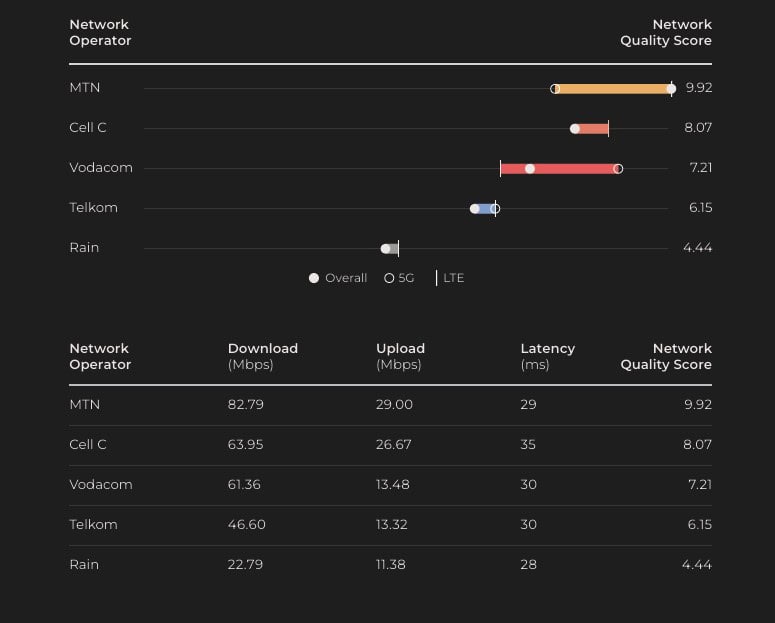This screenshot has height=623, width=775.
Task: Click Telkom's 13.32 upload value
Action: 394,525
